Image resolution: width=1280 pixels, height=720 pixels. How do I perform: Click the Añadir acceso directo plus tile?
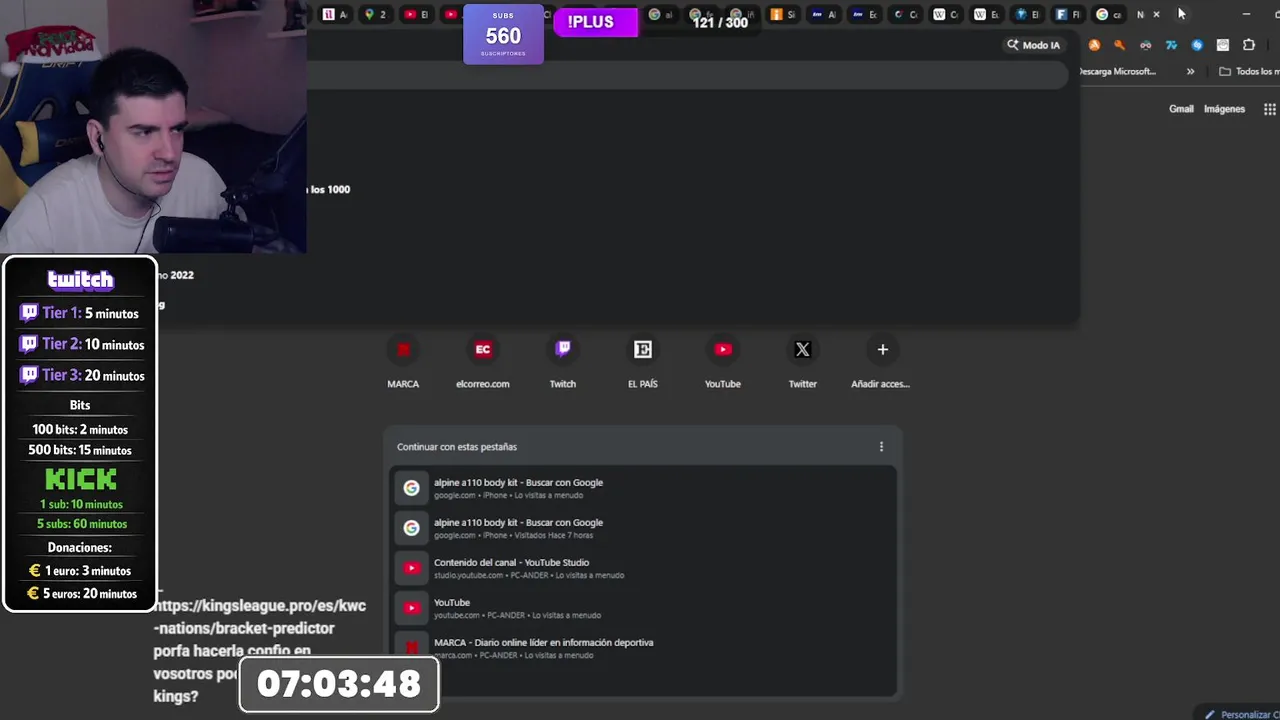882,362
